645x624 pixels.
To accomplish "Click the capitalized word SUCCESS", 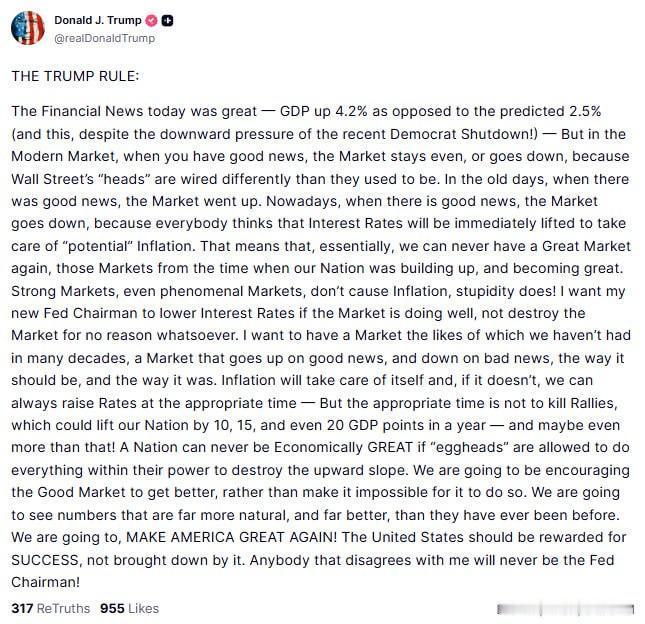I will [x=45, y=560].
